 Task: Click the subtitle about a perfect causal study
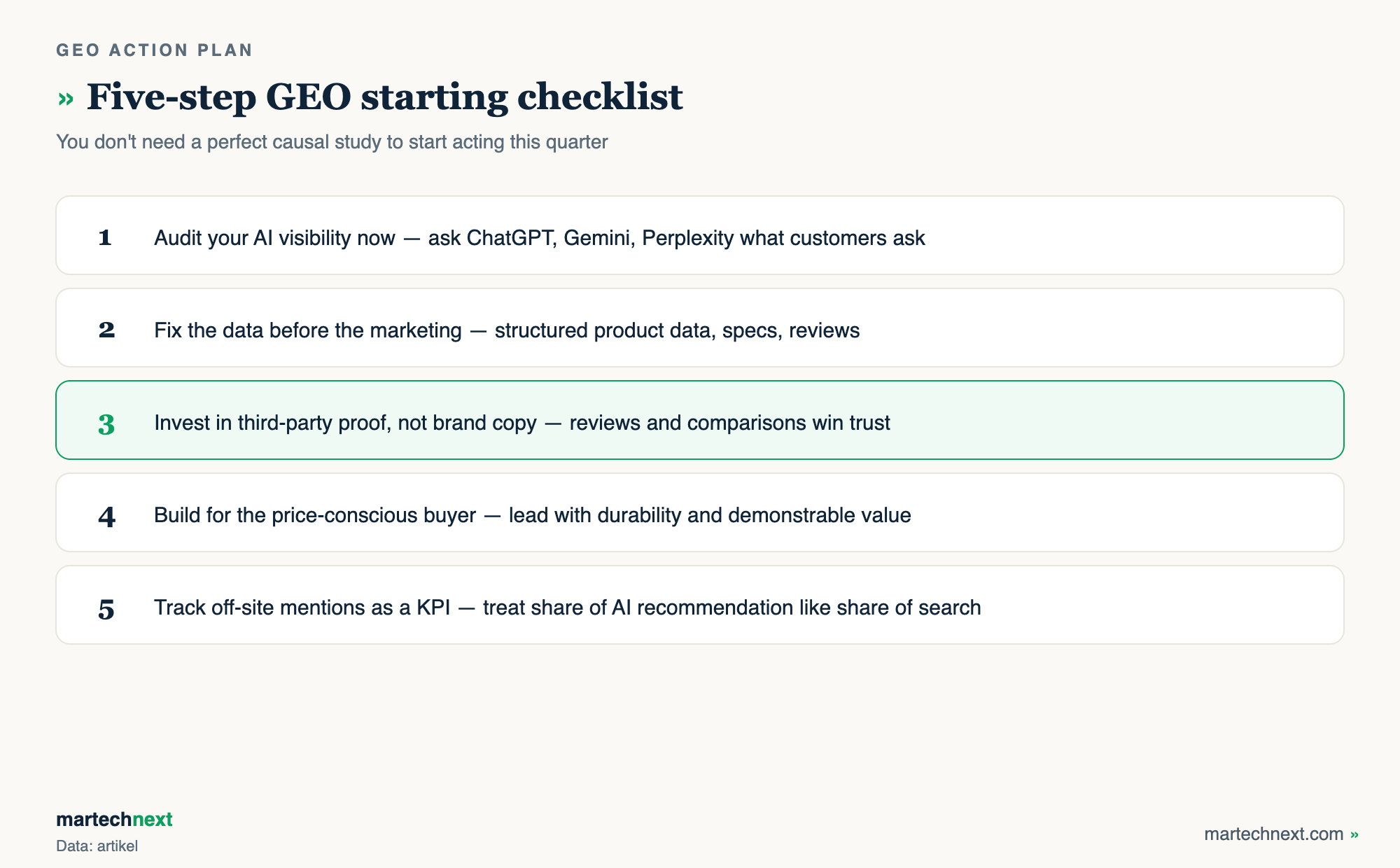pos(332,141)
